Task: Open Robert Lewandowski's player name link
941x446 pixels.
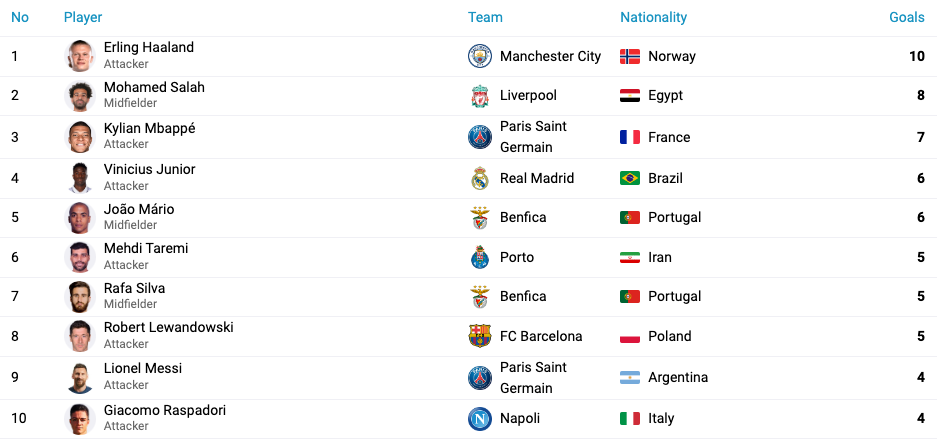Action: tap(169, 328)
